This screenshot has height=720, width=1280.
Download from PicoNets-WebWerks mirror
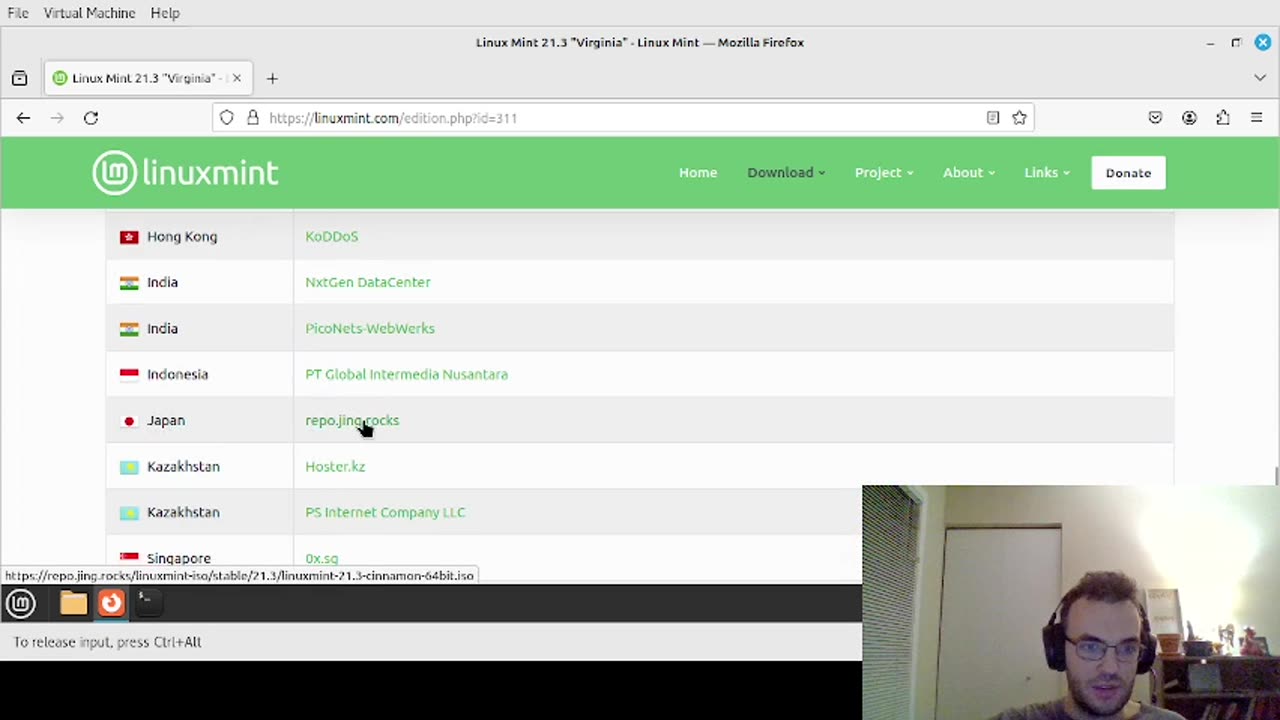click(370, 328)
